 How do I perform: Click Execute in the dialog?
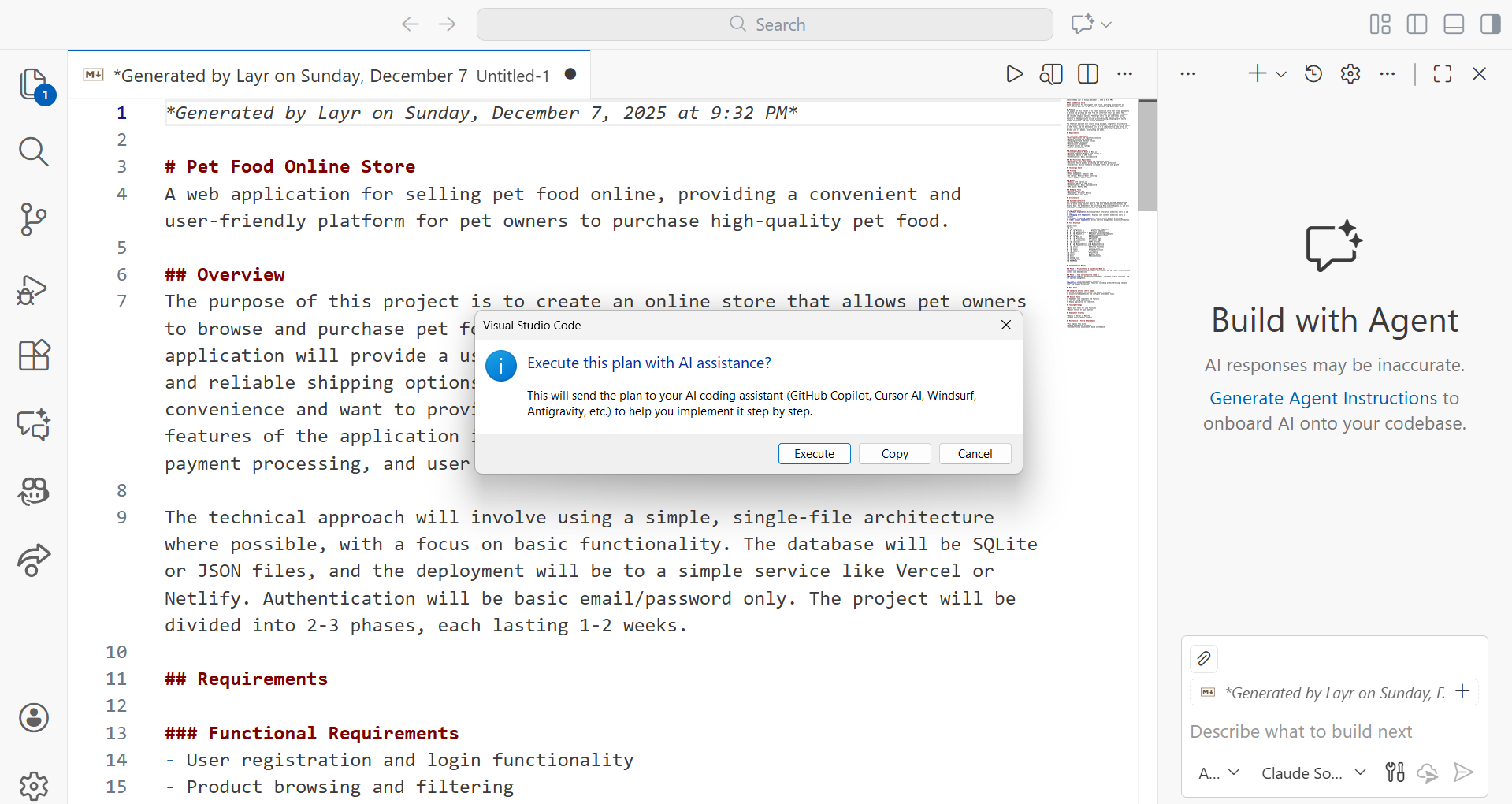815,454
